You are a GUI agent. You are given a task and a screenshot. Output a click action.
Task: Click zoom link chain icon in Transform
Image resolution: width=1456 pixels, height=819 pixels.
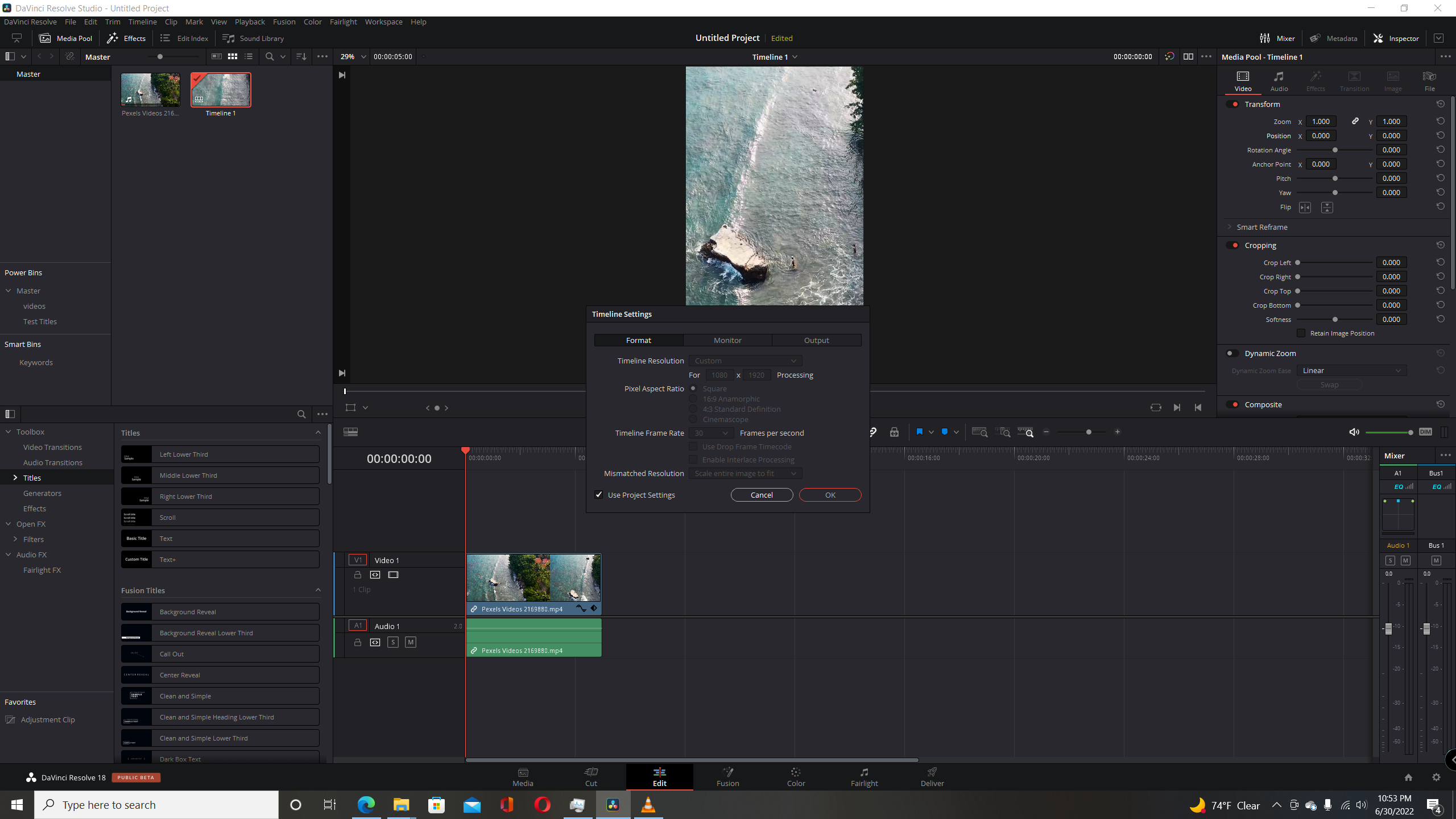(x=1355, y=121)
